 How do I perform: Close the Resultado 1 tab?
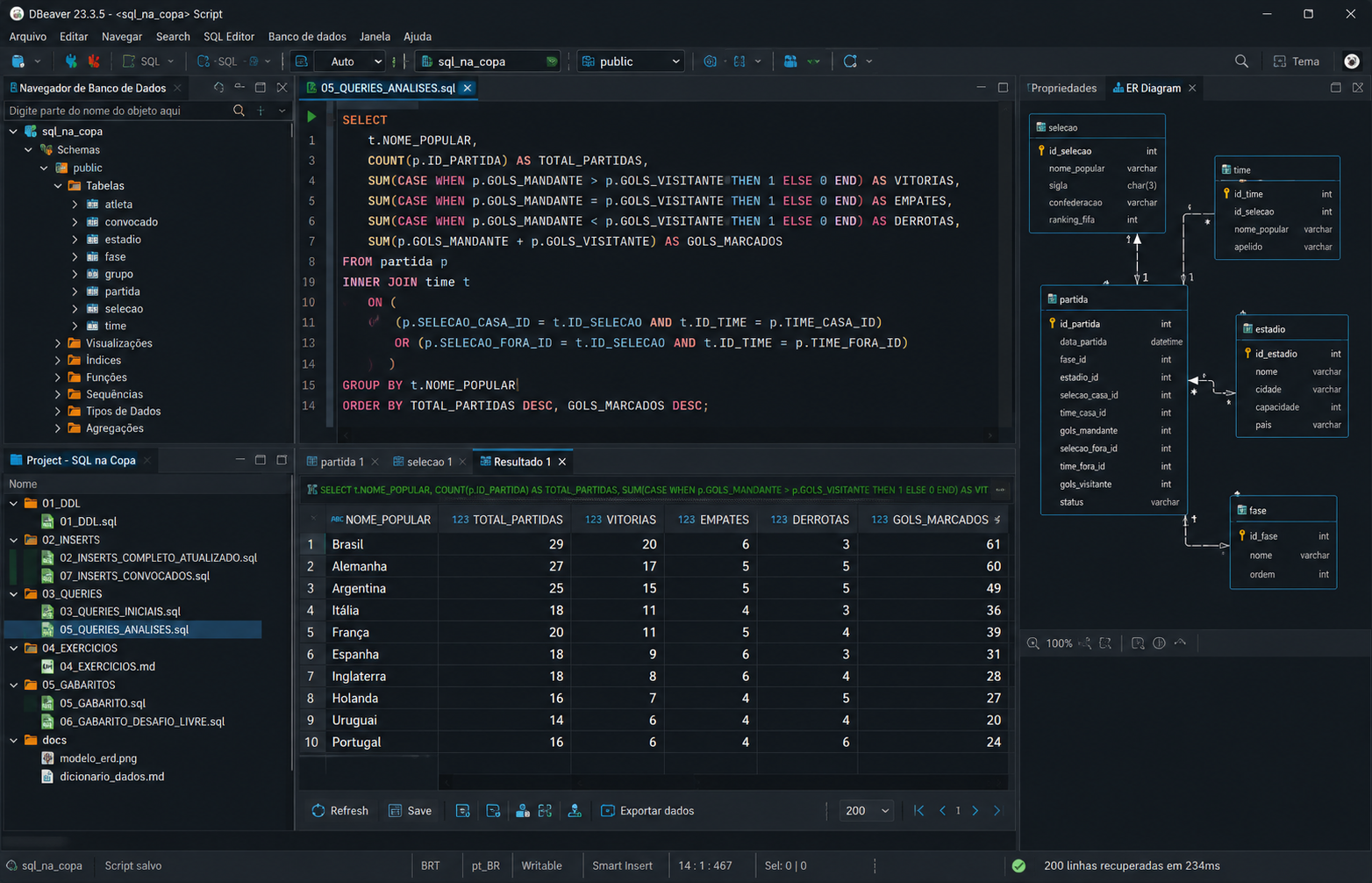pyautogui.click(x=562, y=462)
